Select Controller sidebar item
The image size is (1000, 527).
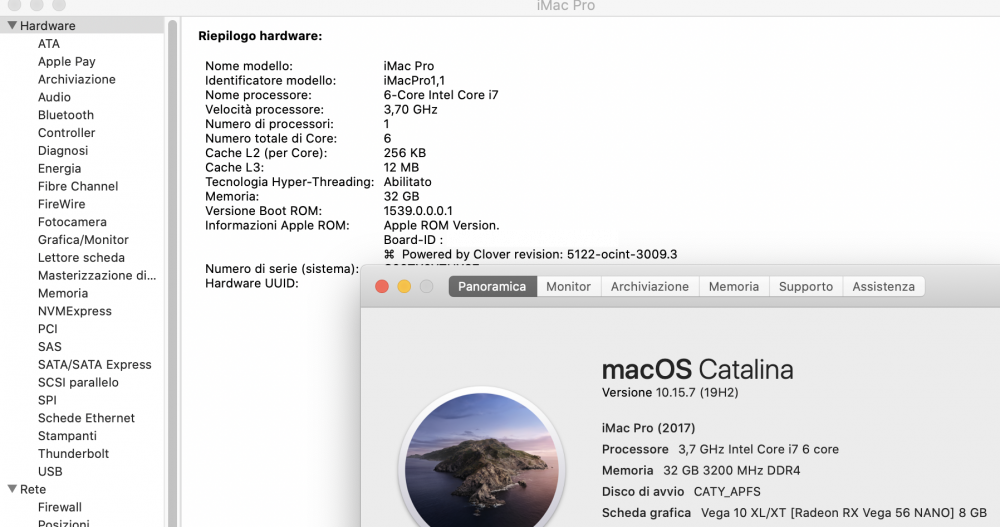pyautogui.click(x=66, y=133)
